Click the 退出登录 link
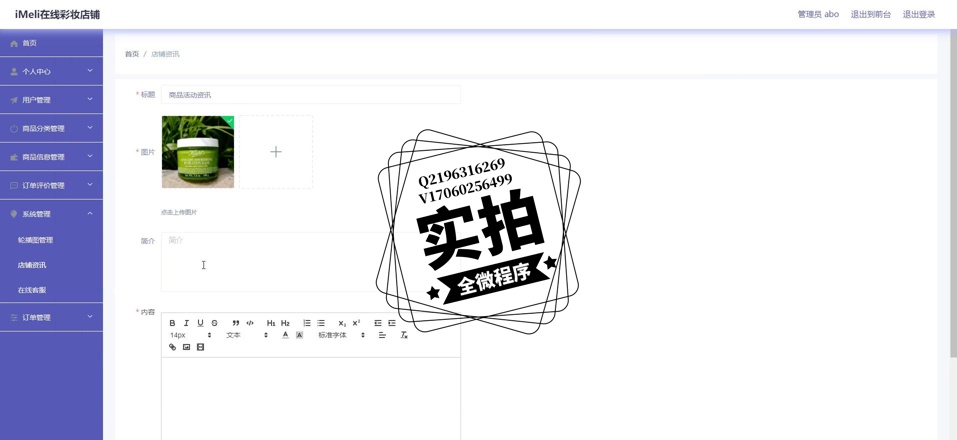This screenshot has height=440, width=957. (x=918, y=14)
